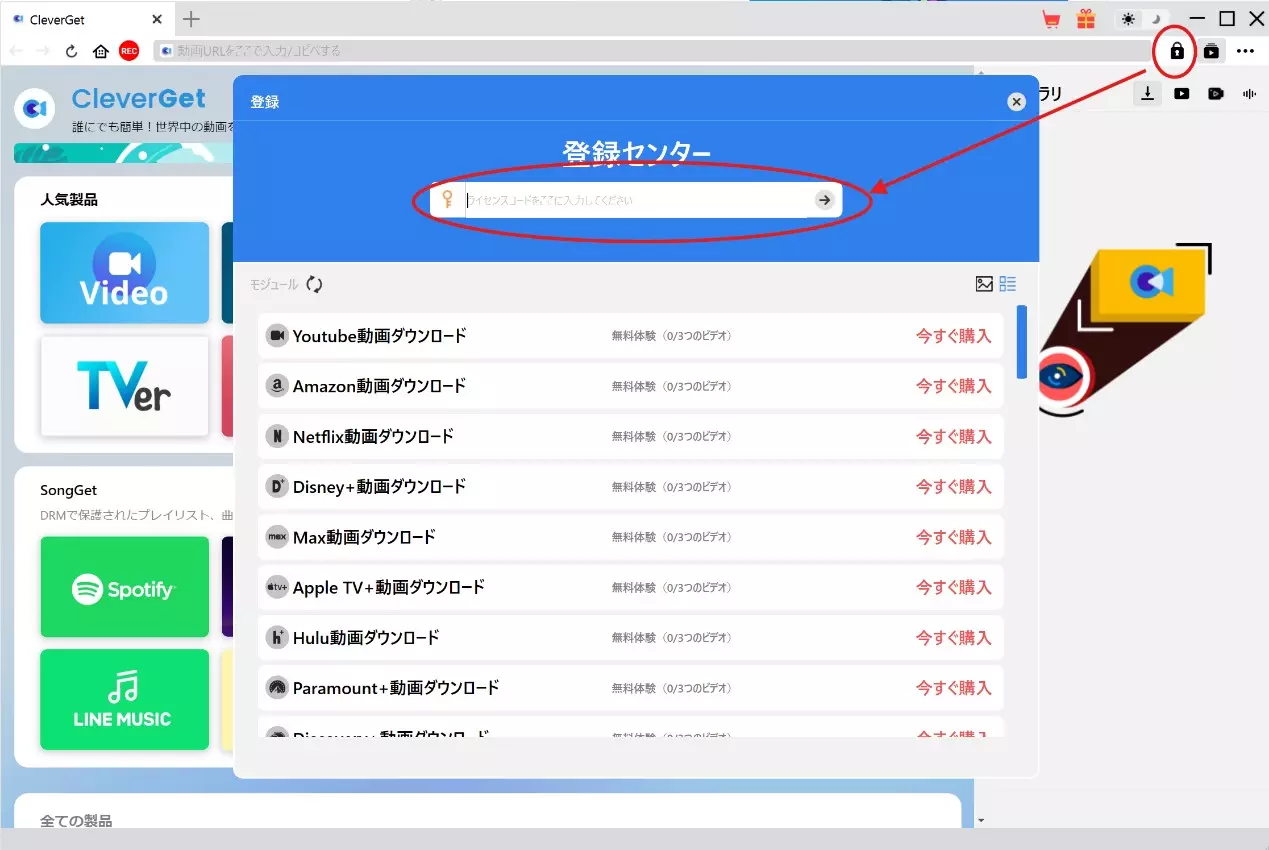Screen dimensions: 1269x850
Task: Reload the page with the refresh icon
Action: tap(71, 51)
